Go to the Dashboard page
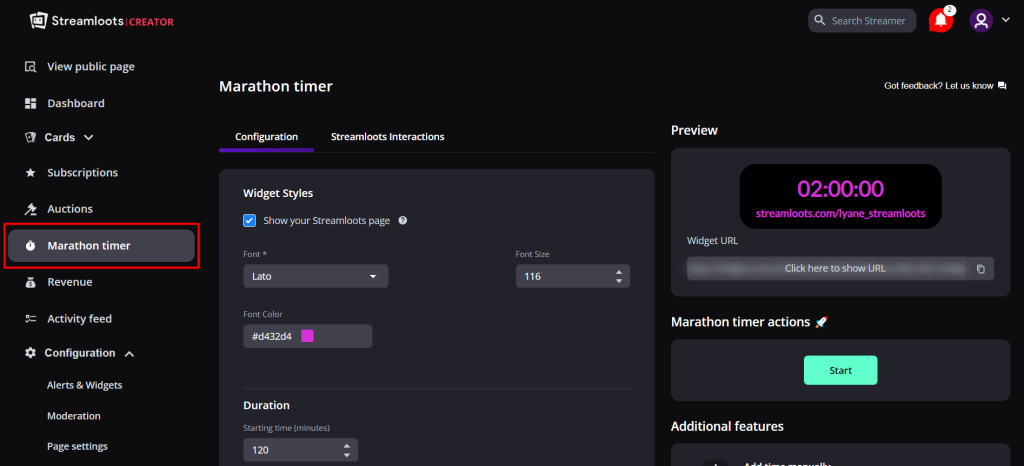The image size is (1024, 466). [x=76, y=103]
